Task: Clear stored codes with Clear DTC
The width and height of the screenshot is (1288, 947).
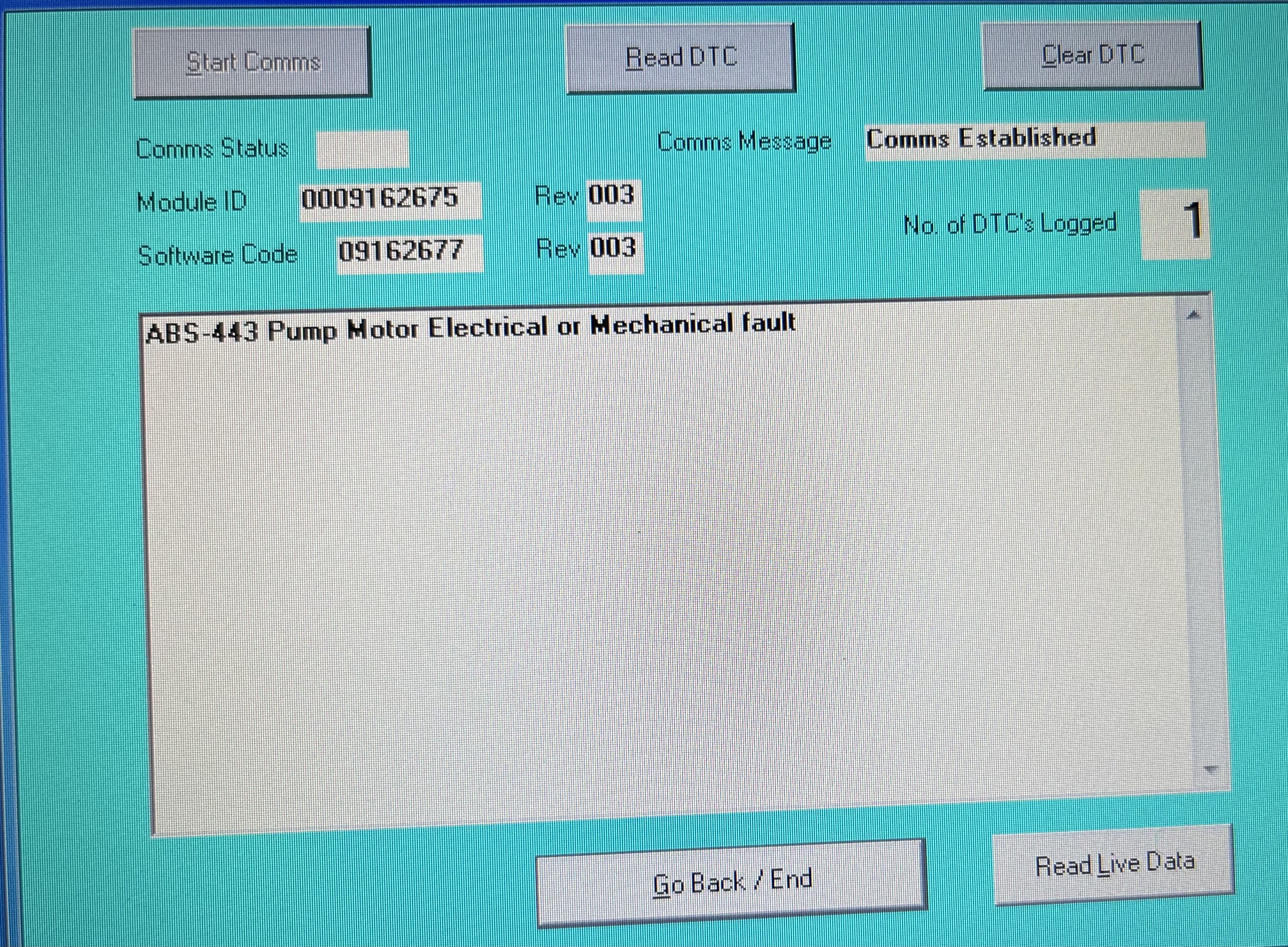Action: point(1092,56)
